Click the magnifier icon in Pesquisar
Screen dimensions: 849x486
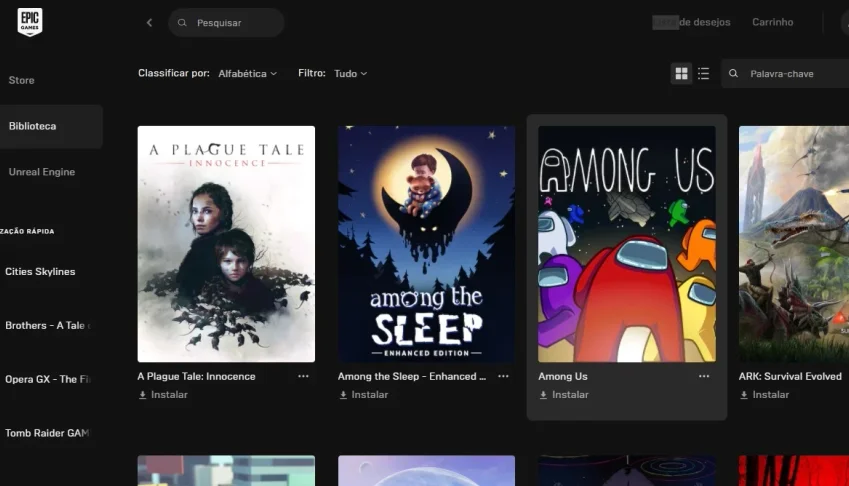click(182, 23)
